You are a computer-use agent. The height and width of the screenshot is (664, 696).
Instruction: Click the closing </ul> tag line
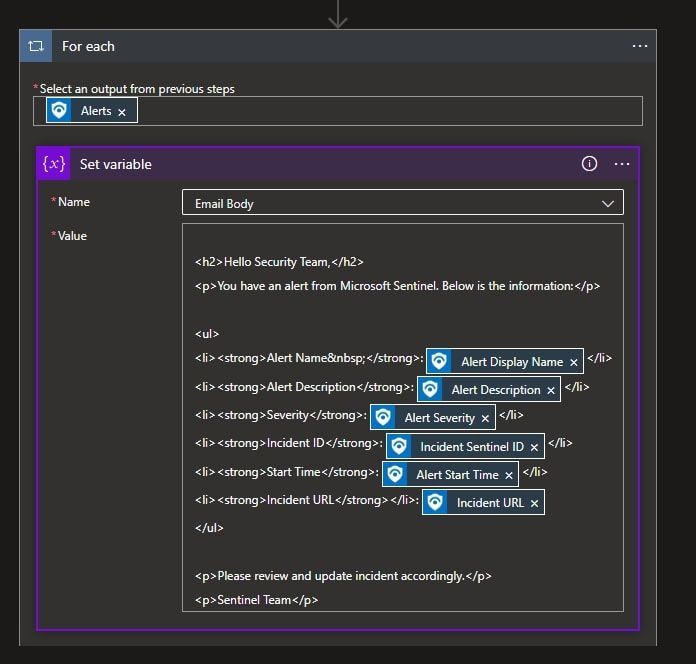click(209, 528)
